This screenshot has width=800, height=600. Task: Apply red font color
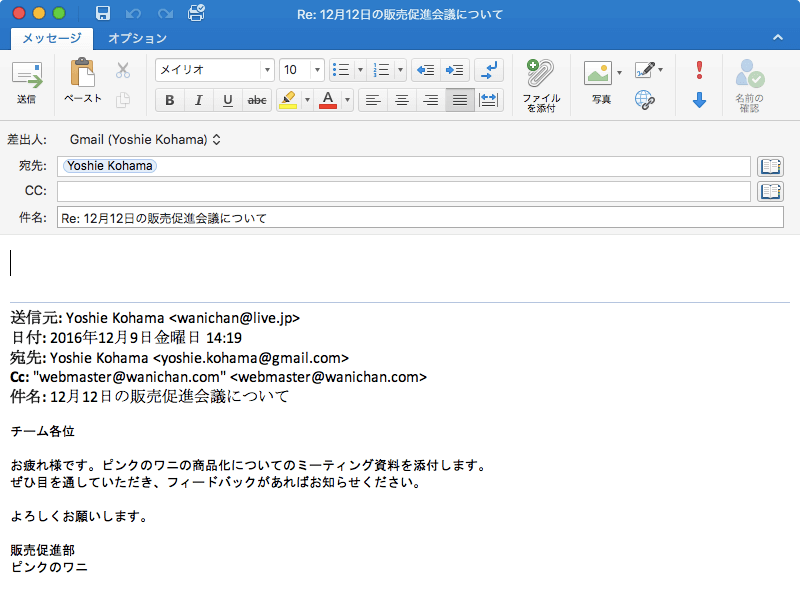[x=328, y=100]
